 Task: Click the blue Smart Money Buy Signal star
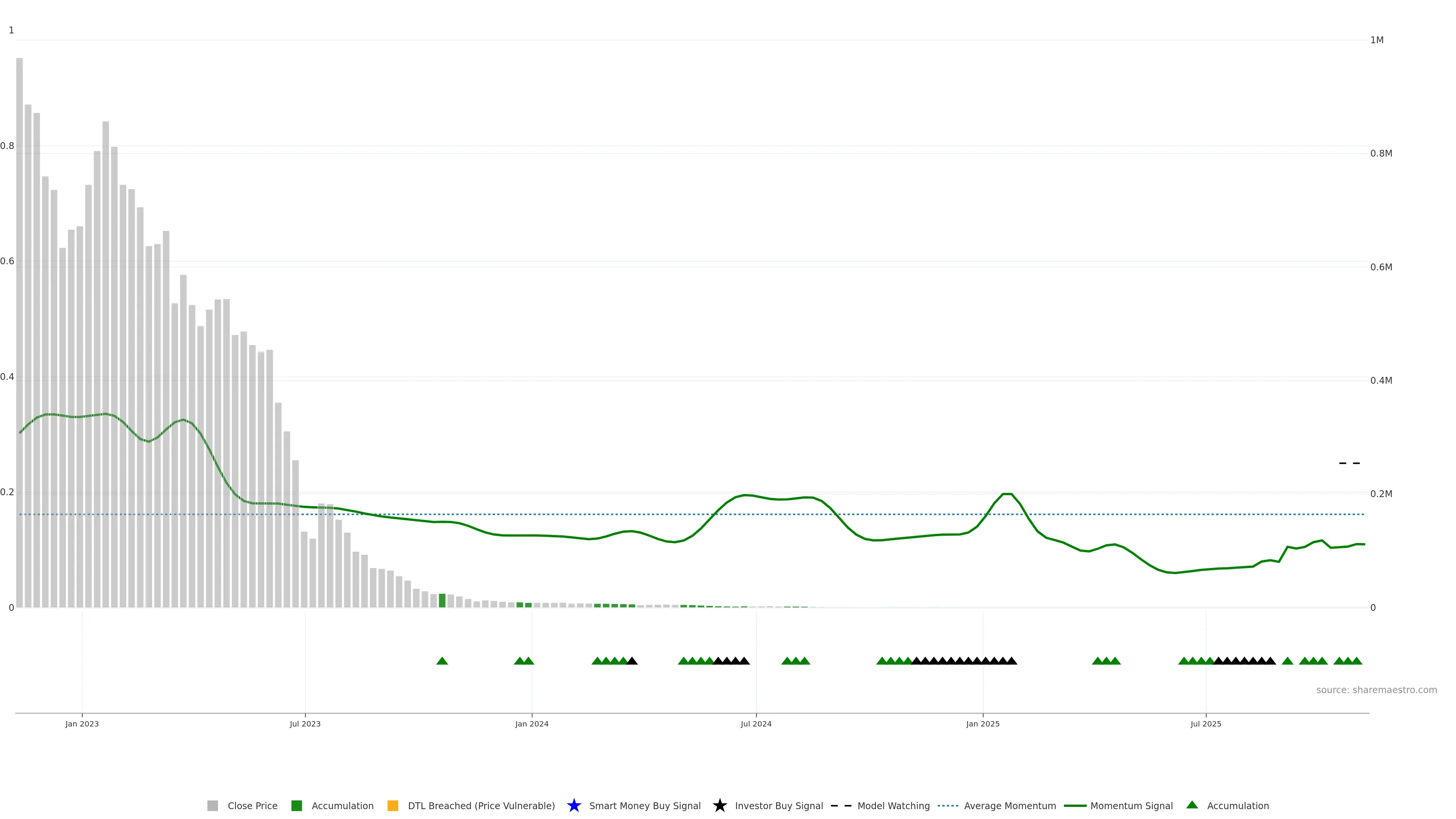point(574,805)
